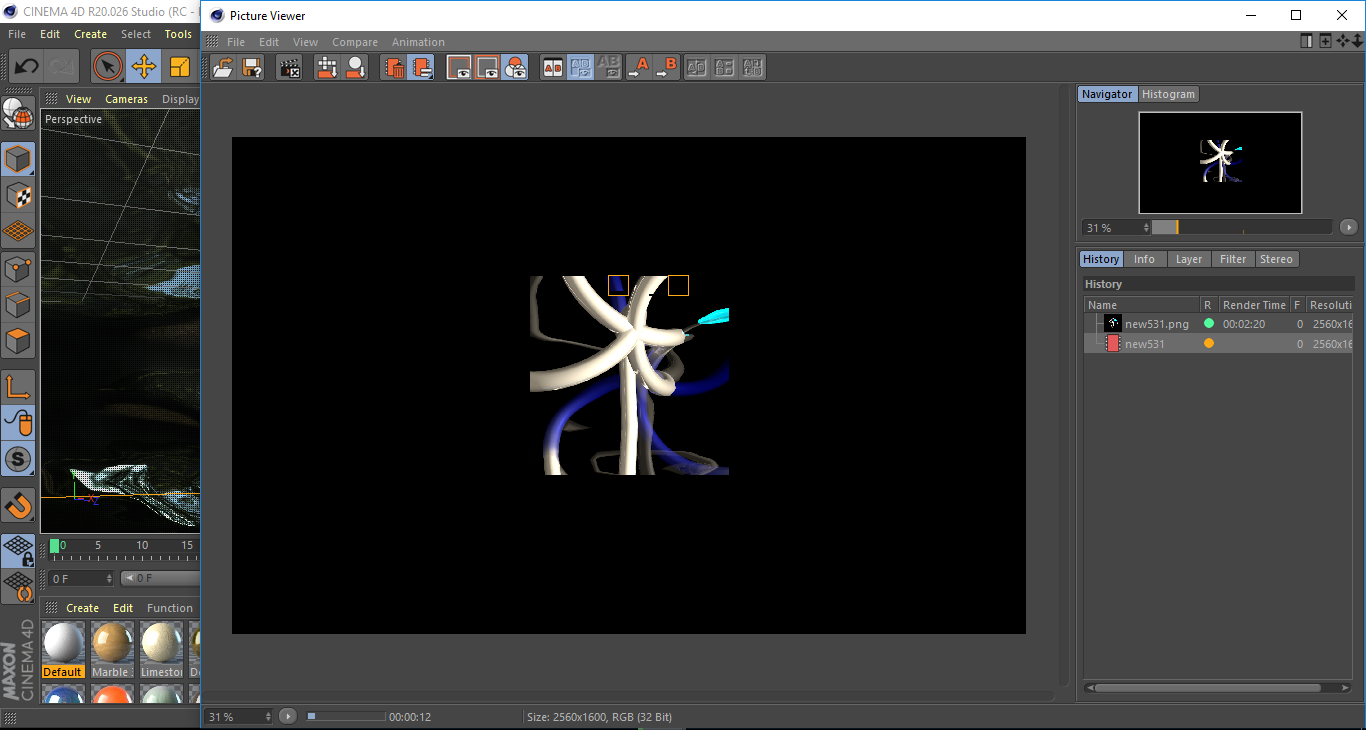Toggle Enable Snap magnet icon

18,505
